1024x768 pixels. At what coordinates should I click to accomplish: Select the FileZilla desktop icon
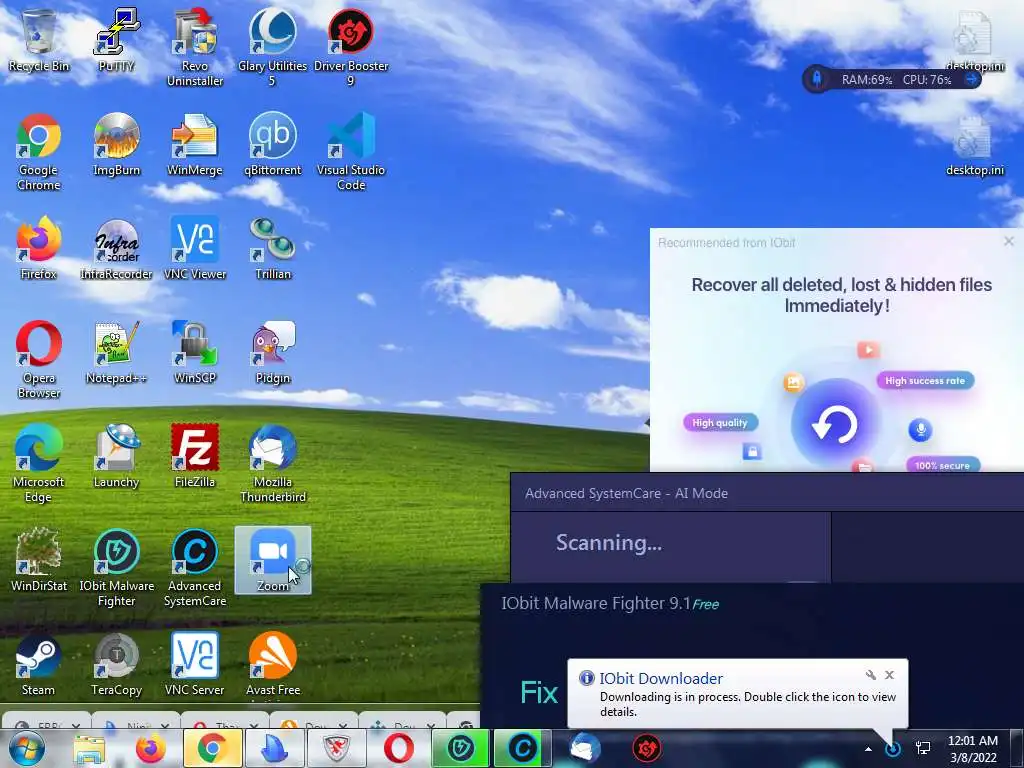click(195, 456)
